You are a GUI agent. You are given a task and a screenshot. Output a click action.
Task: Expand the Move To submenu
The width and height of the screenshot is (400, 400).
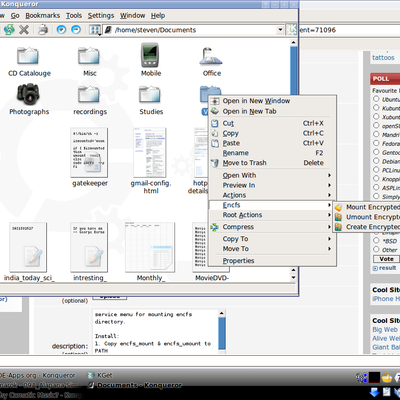[272, 249]
